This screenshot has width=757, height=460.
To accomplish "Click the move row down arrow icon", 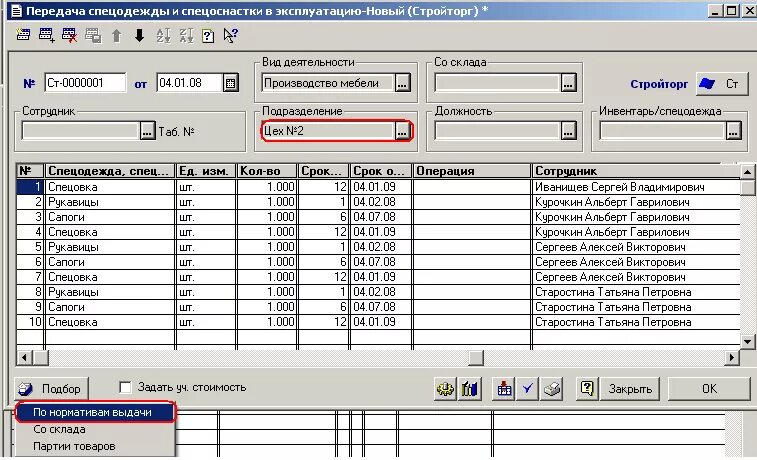I will tap(140, 35).
